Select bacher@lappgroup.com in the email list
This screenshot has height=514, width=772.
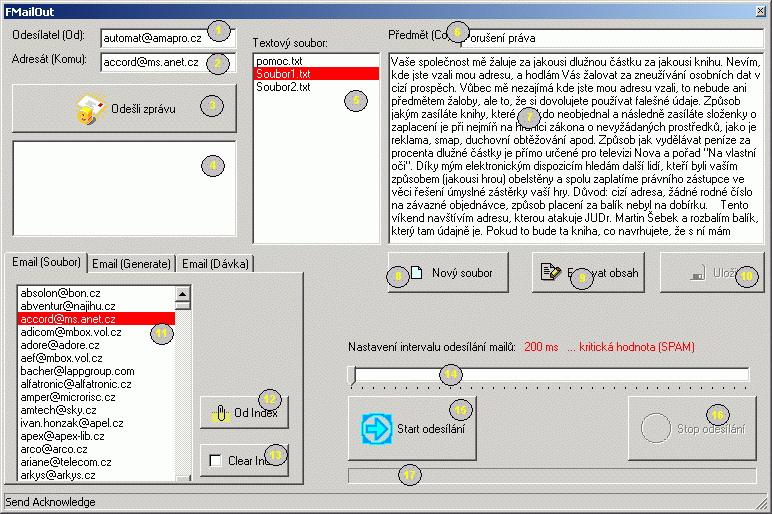click(x=96, y=371)
